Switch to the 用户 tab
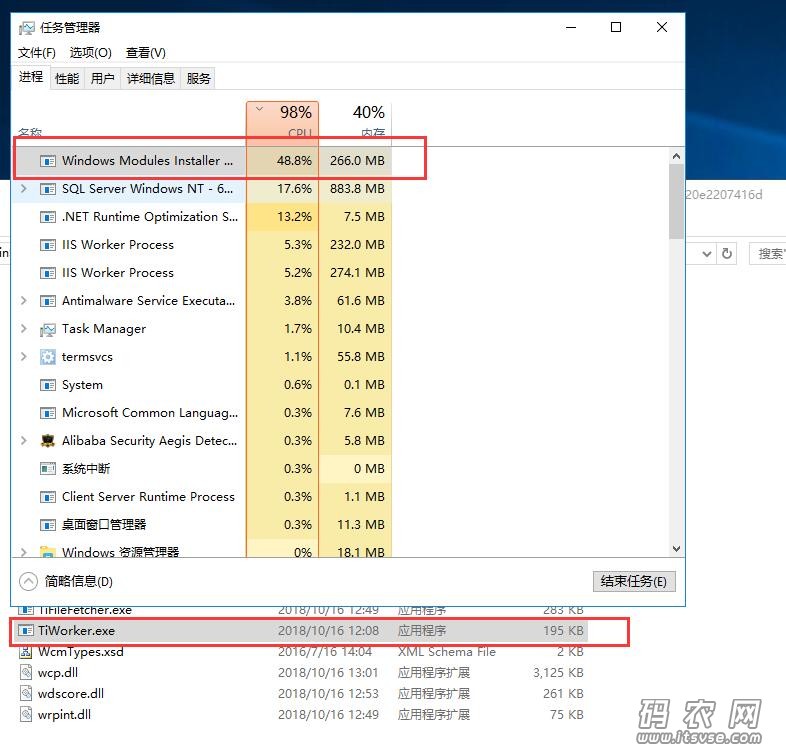This screenshot has height=749, width=786. [103, 79]
